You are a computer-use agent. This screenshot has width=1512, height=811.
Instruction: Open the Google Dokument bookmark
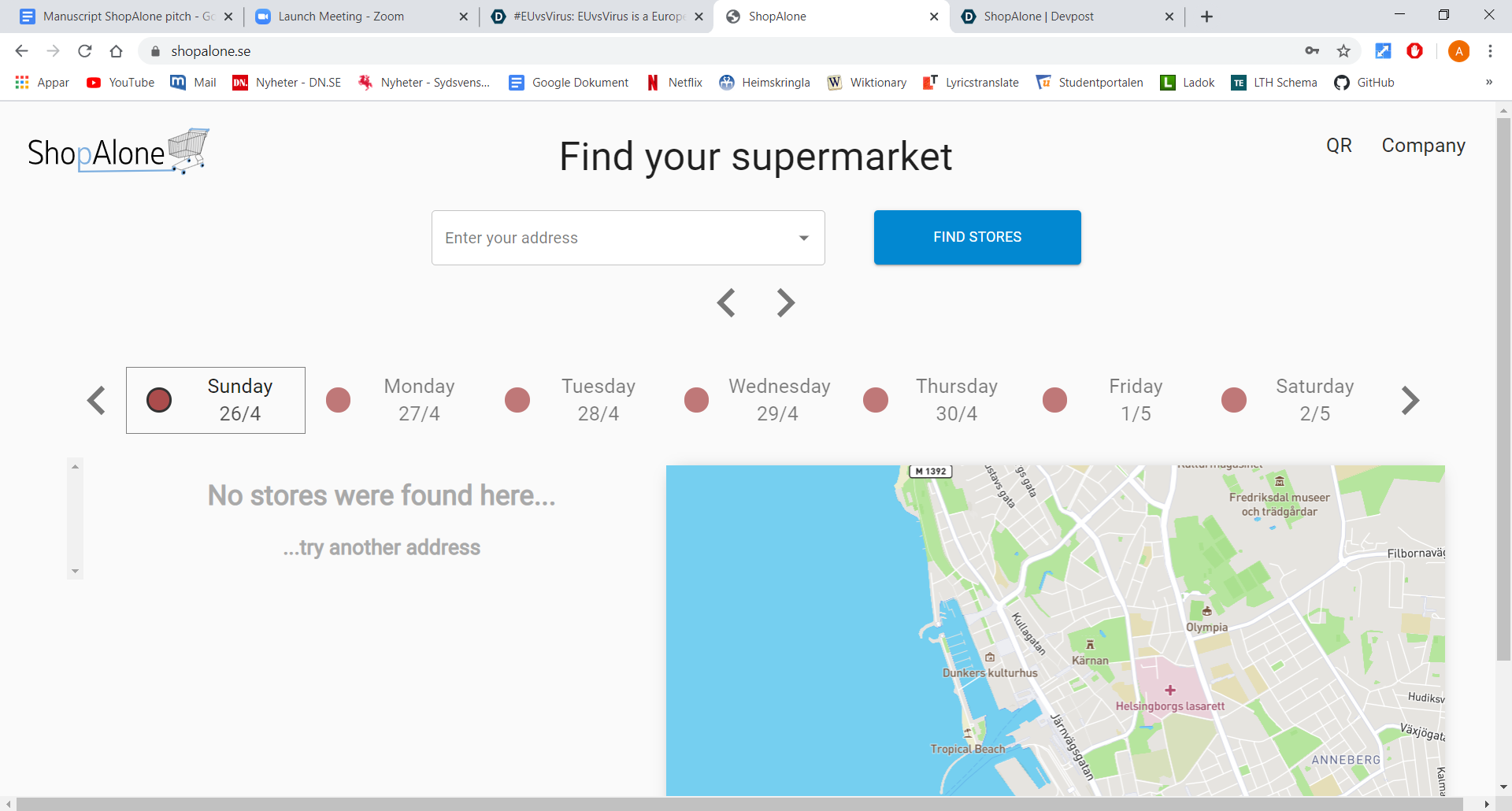pyautogui.click(x=569, y=83)
